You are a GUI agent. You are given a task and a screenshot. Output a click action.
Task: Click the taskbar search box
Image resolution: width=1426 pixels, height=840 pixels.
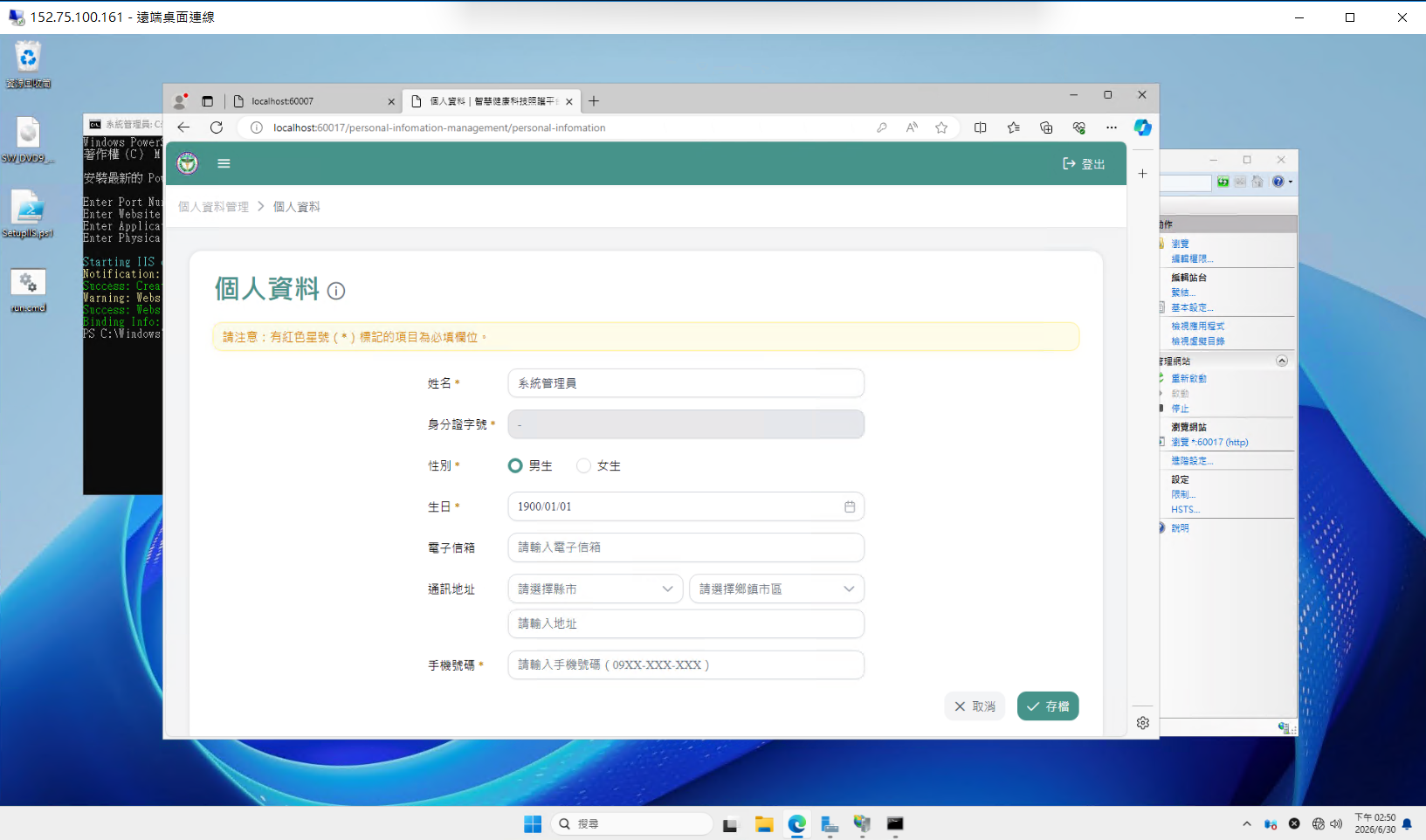pos(632,824)
